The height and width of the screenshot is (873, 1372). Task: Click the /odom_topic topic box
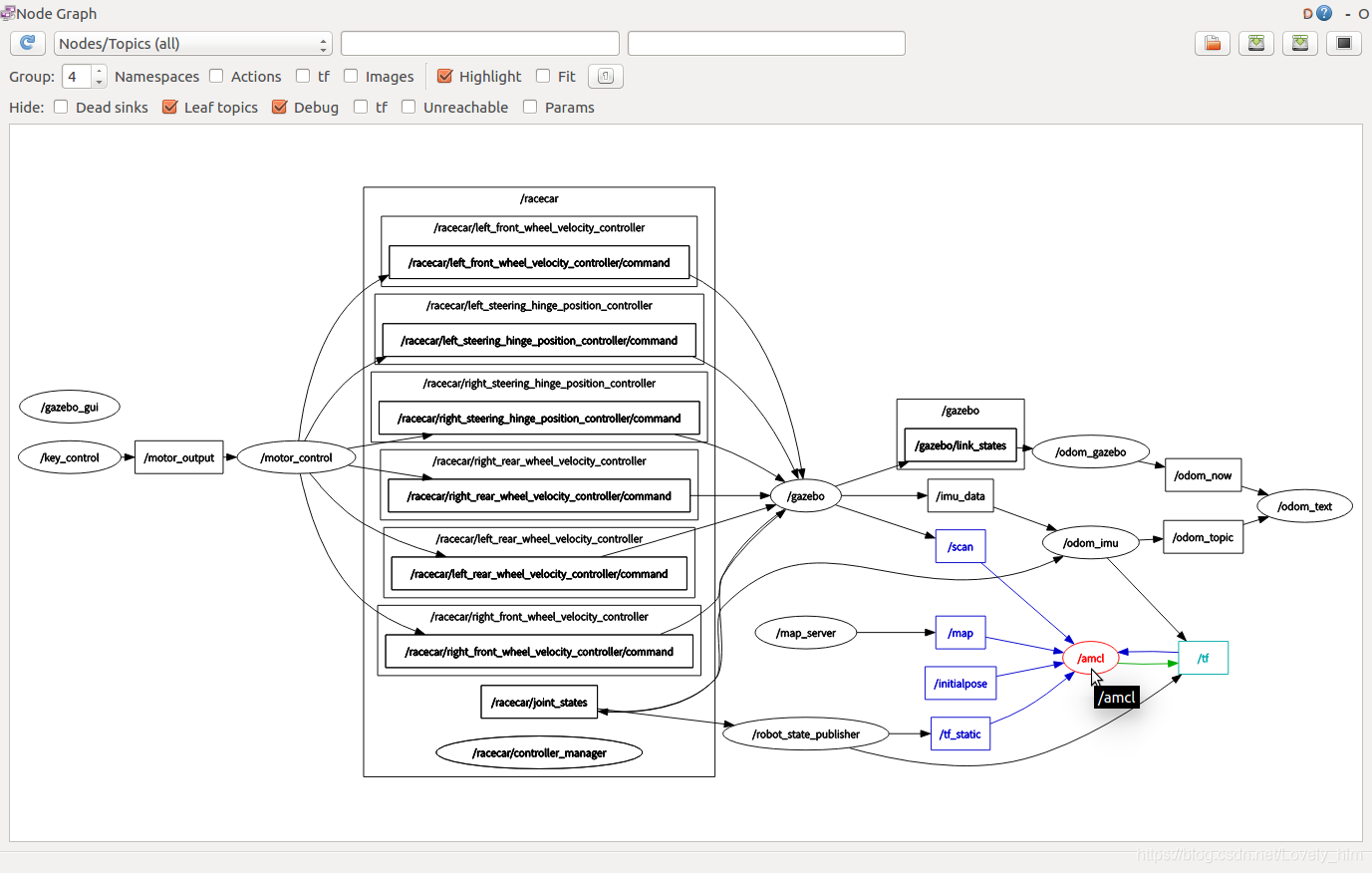click(1203, 537)
